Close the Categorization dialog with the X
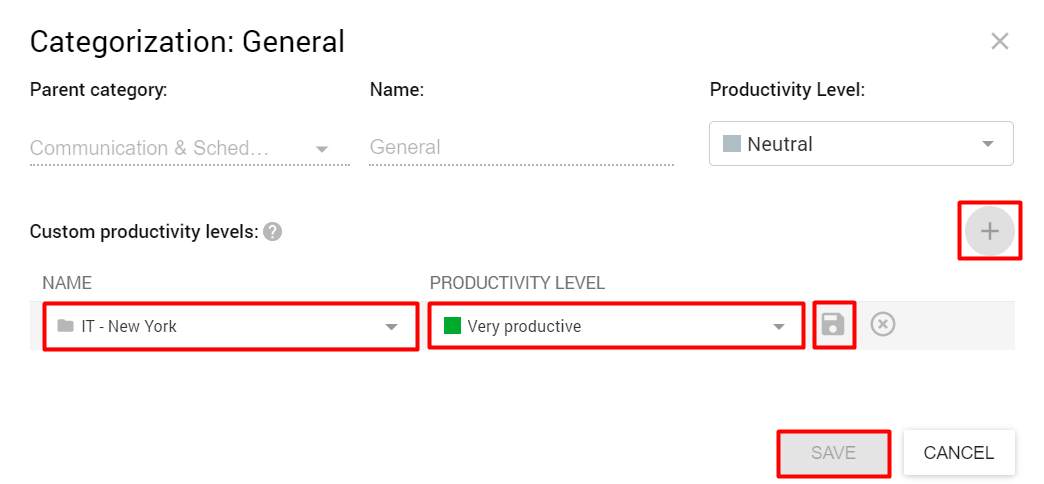This screenshot has width=1044, height=484. pyautogui.click(x=999, y=41)
